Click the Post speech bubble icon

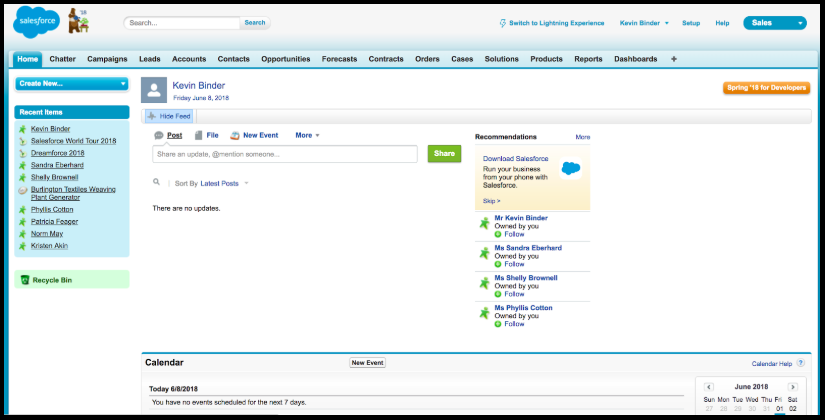tap(158, 135)
